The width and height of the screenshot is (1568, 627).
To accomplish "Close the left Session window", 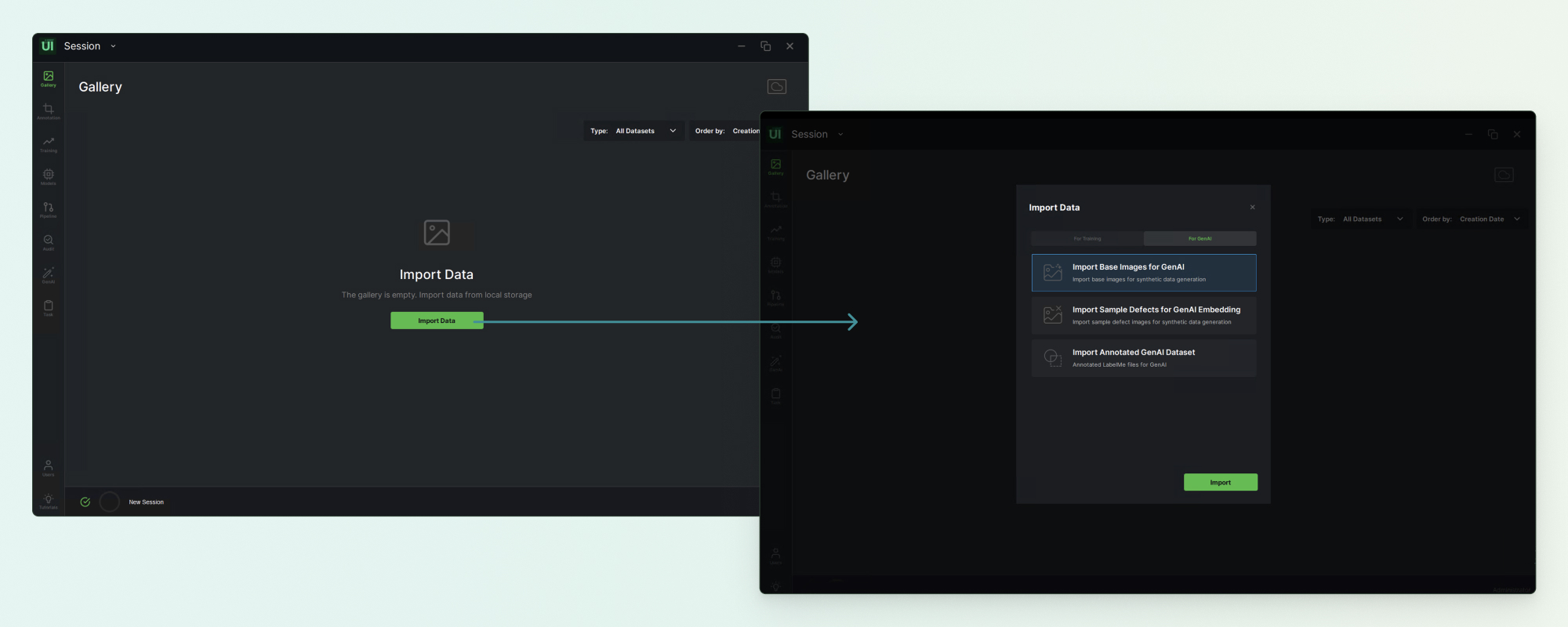I will coord(790,46).
